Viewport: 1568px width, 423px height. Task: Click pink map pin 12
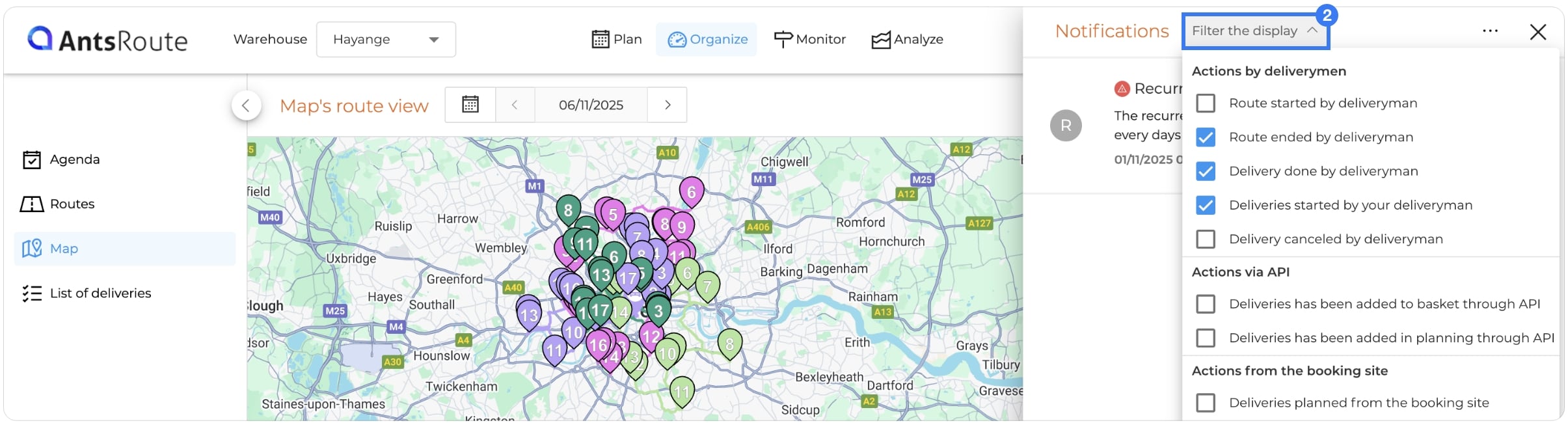coord(651,337)
